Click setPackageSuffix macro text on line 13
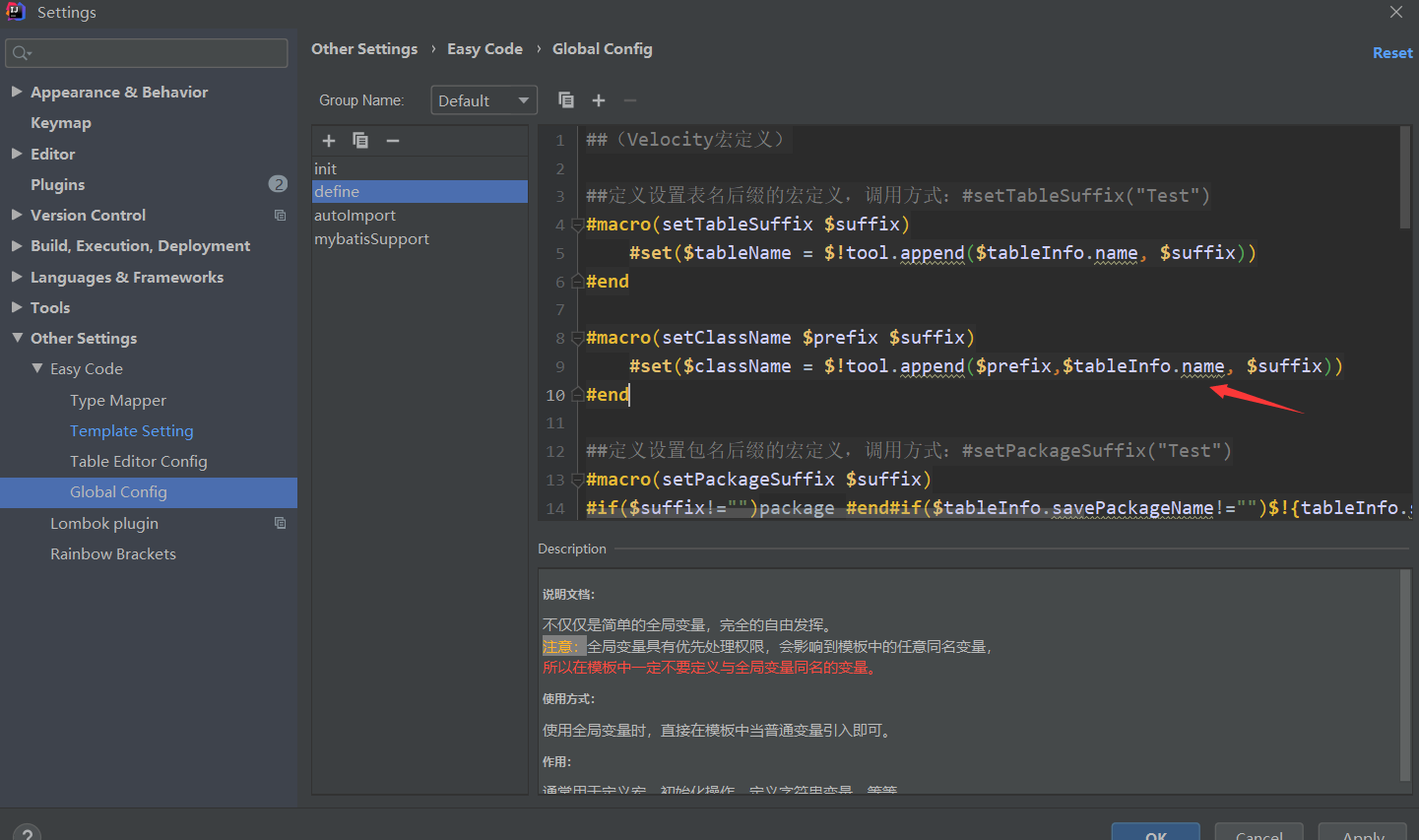Image resolution: width=1419 pixels, height=840 pixels. pyautogui.click(x=748, y=480)
